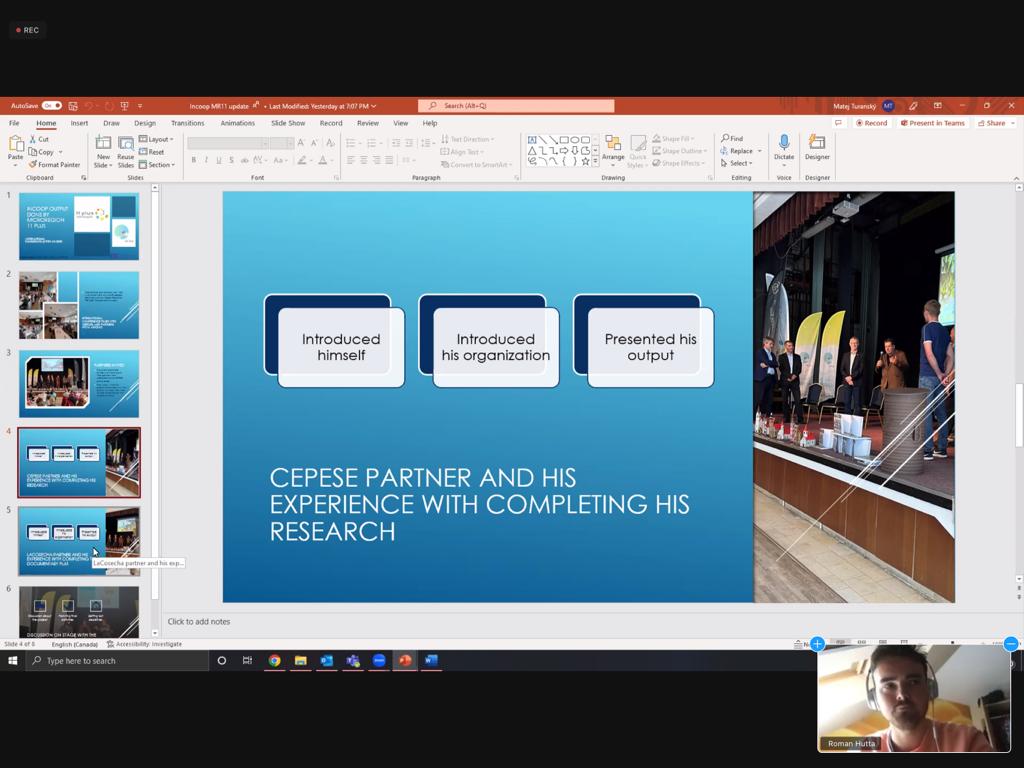The width and height of the screenshot is (1024, 768).
Task: Click Accessibility: Investigate in status bar
Action: point(144,644)
